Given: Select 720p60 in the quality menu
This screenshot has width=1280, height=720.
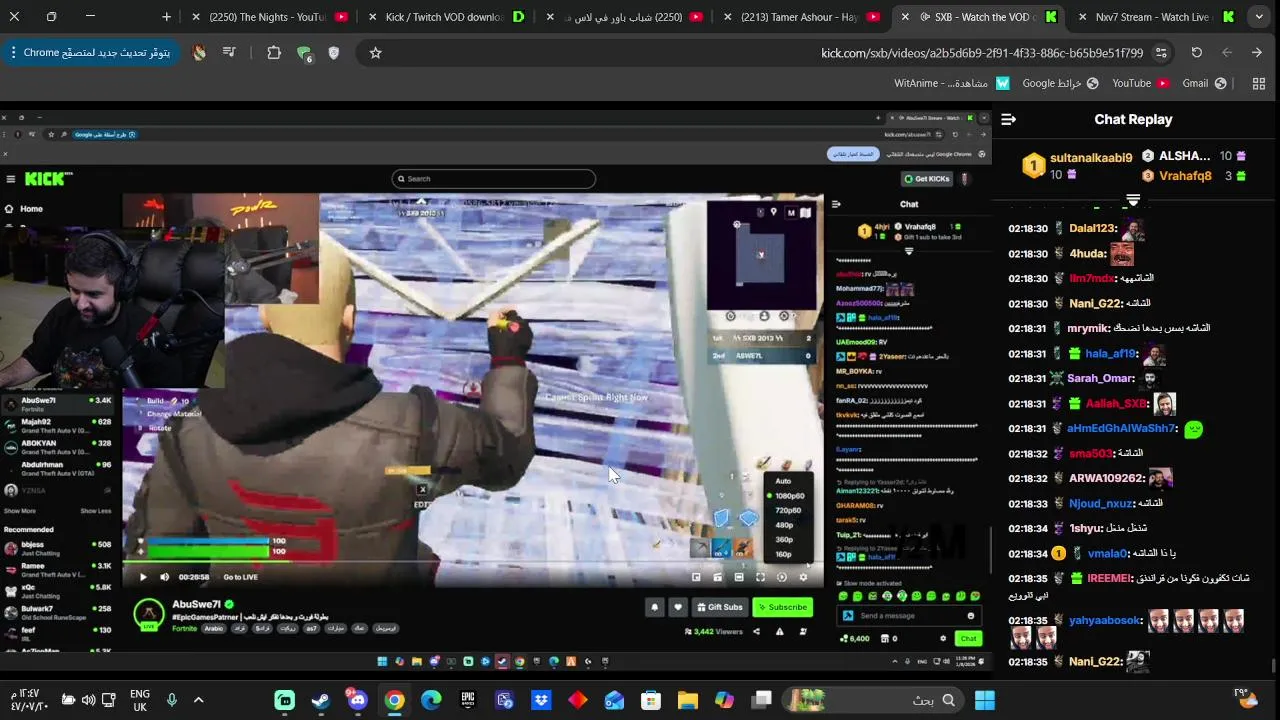Looking at the screenshot, I should click(x=789, y=510).
